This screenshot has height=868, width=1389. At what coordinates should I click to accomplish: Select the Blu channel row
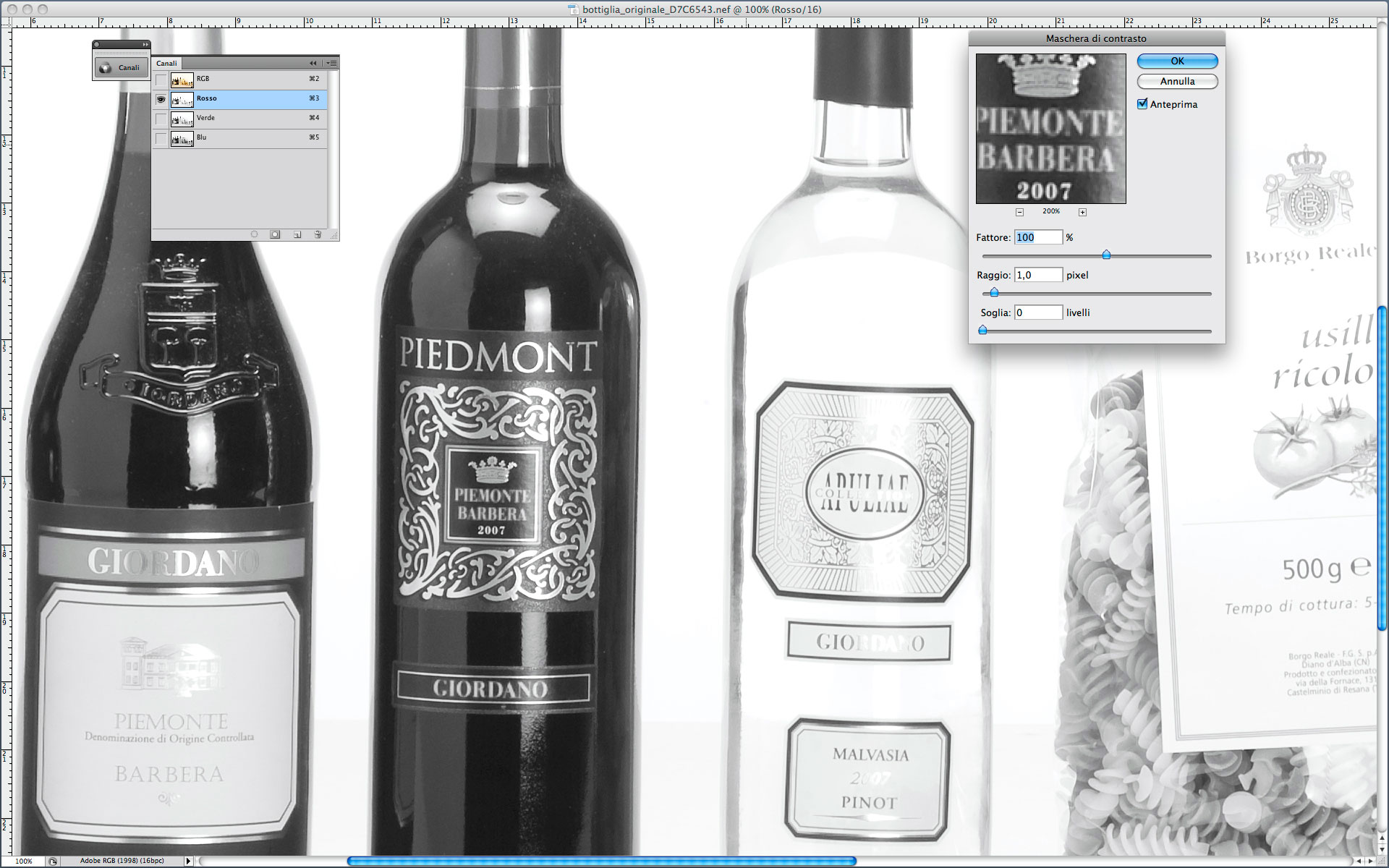point(239,138)
